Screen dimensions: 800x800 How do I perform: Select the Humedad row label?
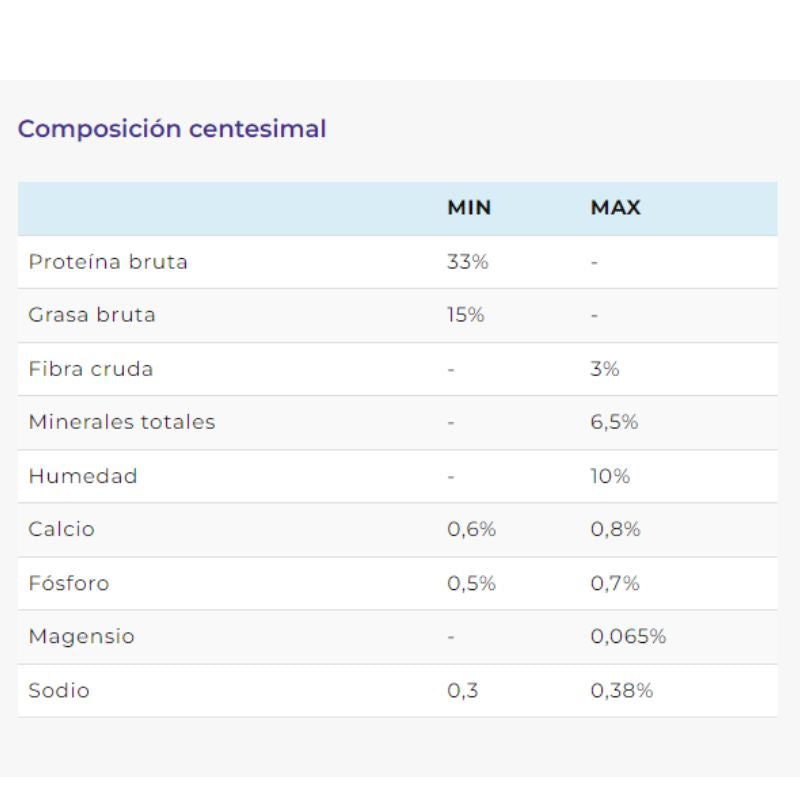click(x=83, y=476)
